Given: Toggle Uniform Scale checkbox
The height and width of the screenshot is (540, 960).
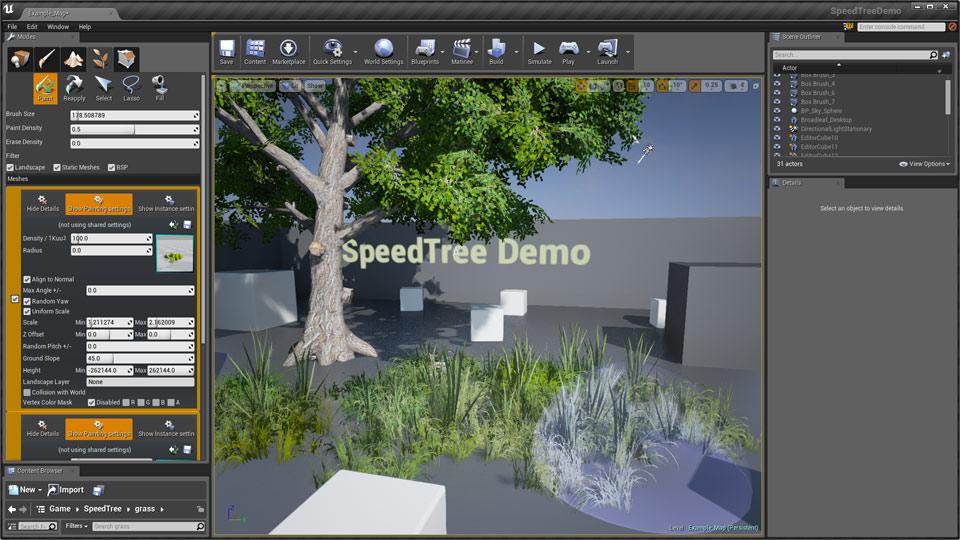Looking at the screenshot, I should (x=26, y=312).
